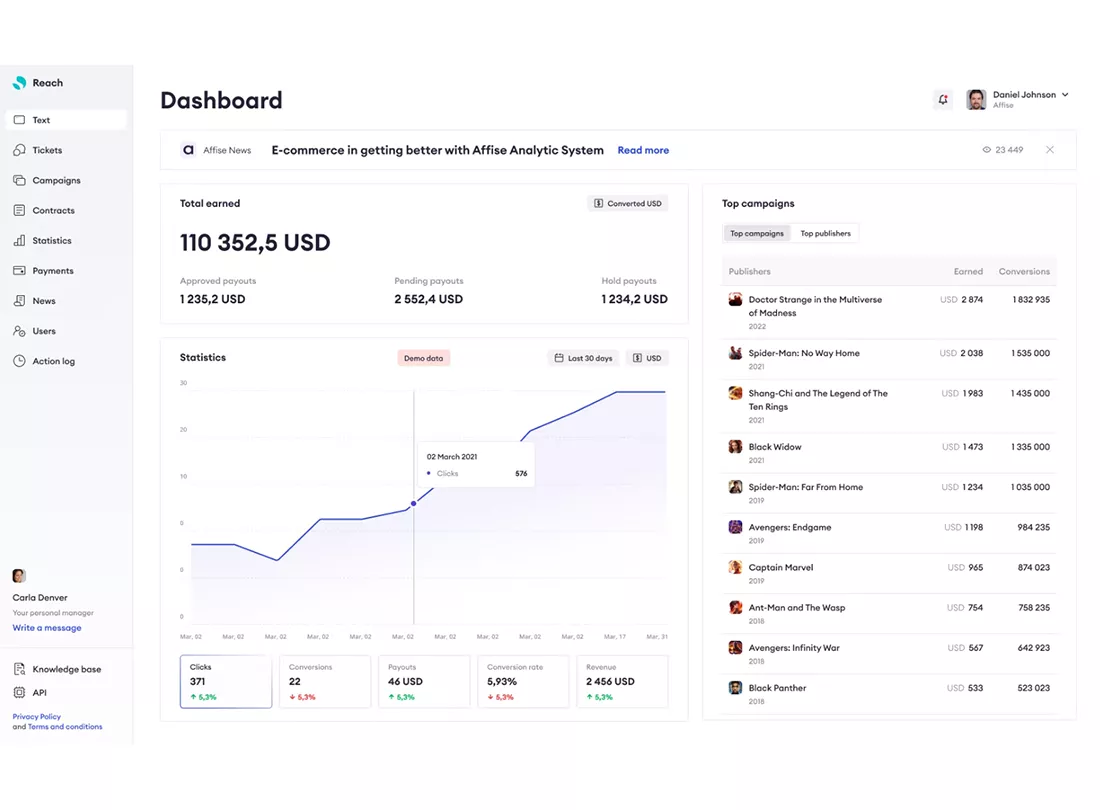This screenshot has height=810, width=1100.
Task: Click the Spider-Man: Far From Home thumbnail
Action: click(735, 487)
